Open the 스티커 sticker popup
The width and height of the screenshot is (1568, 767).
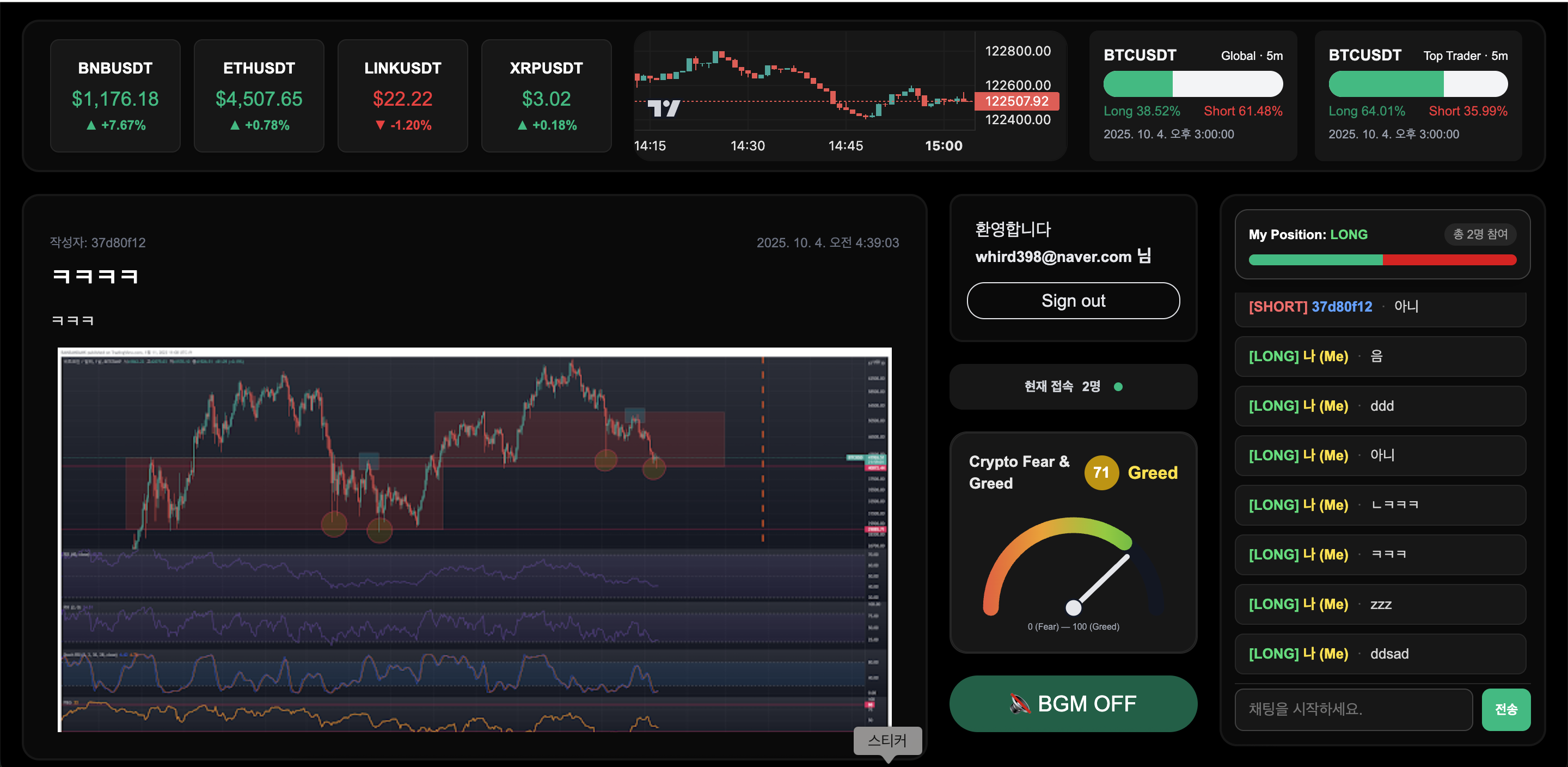(887, 741)
